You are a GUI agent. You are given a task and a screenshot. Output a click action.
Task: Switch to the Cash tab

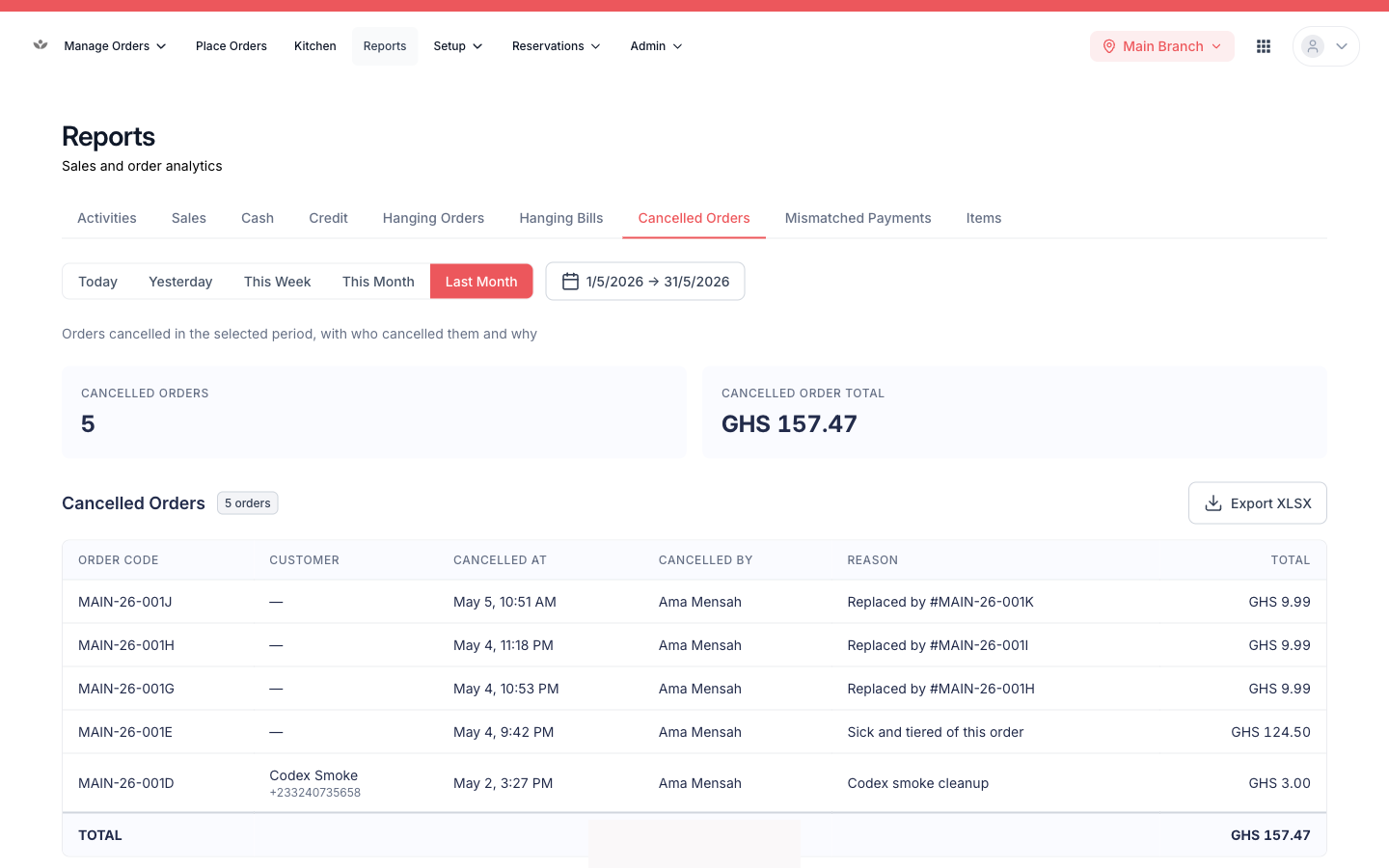(258, 218)
